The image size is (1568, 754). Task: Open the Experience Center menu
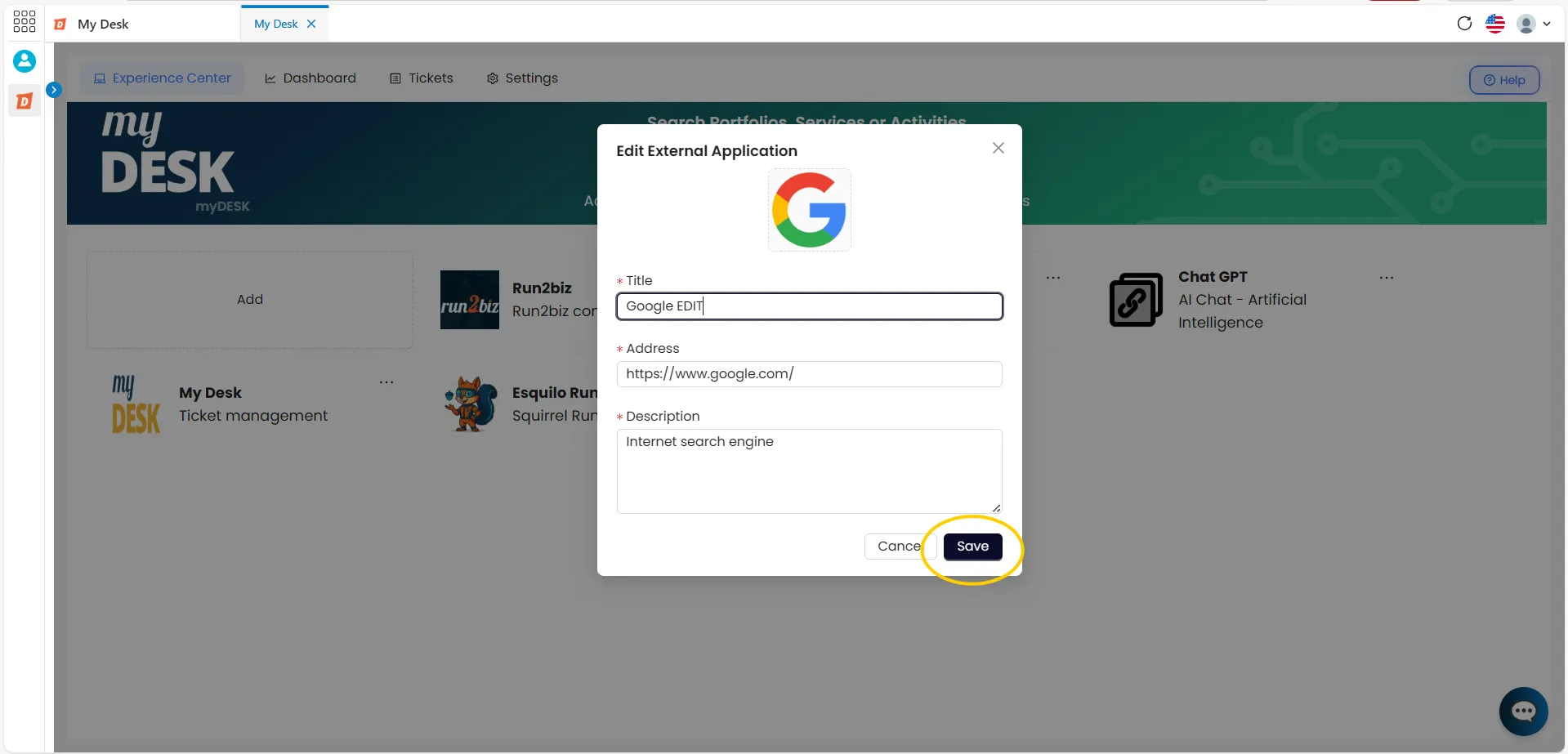(163, 78)
